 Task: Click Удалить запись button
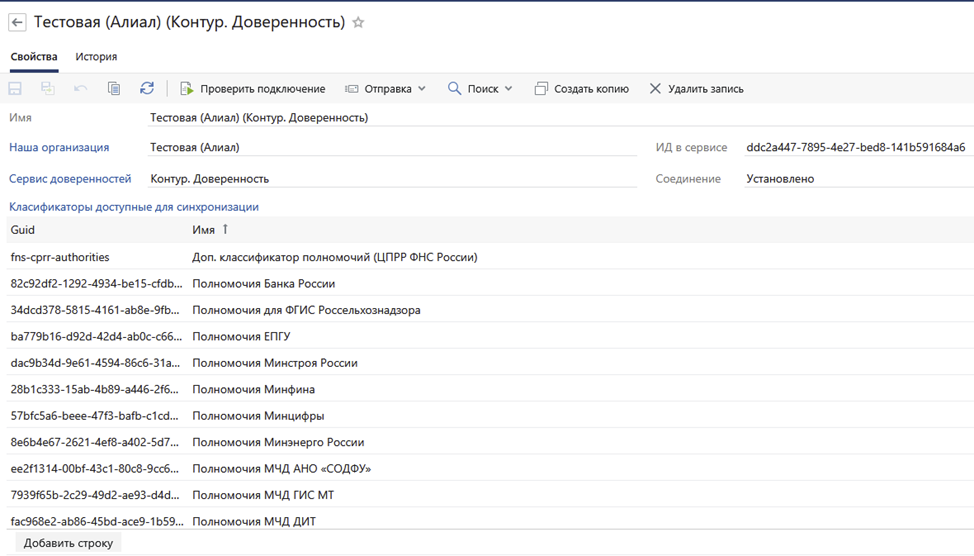(x=696, y=89)
